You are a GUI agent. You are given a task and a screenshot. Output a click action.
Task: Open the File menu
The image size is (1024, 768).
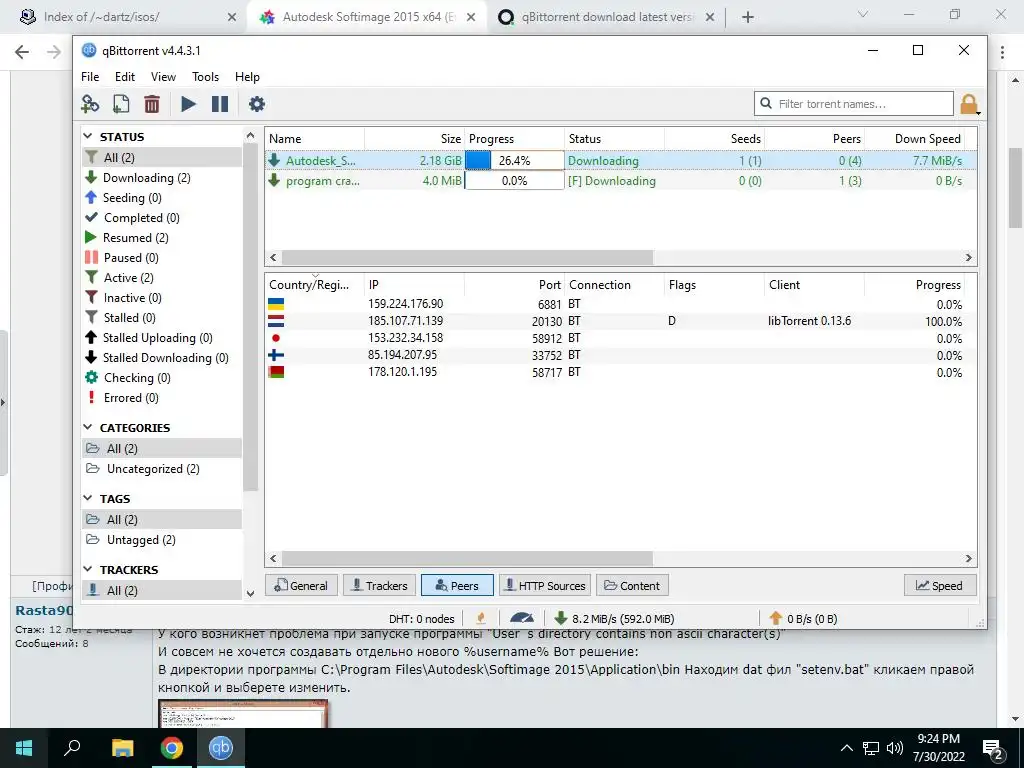coord(90,76)
